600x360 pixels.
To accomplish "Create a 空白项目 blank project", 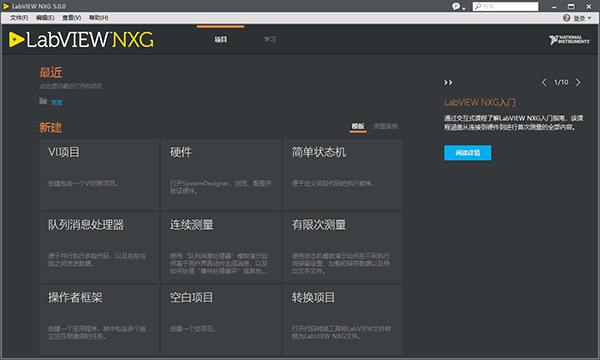I will [x=221, y=320].
